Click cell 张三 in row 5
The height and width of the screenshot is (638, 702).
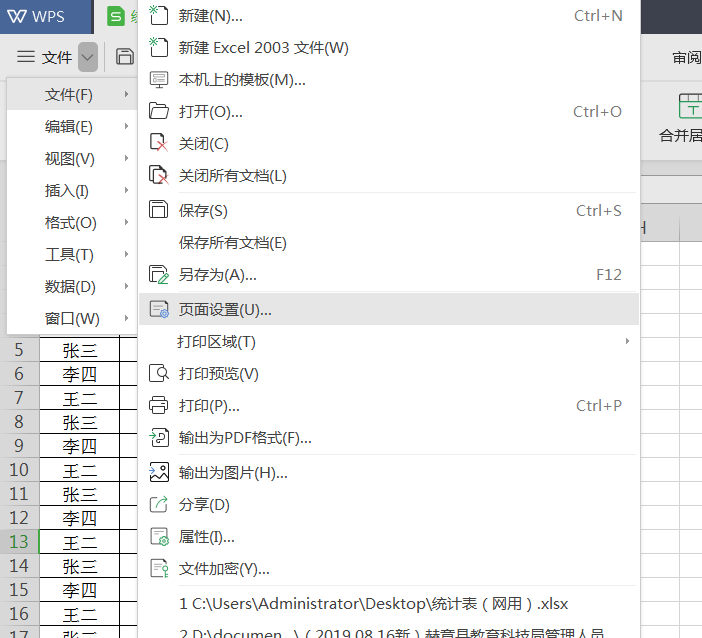[x=80, y=350]
